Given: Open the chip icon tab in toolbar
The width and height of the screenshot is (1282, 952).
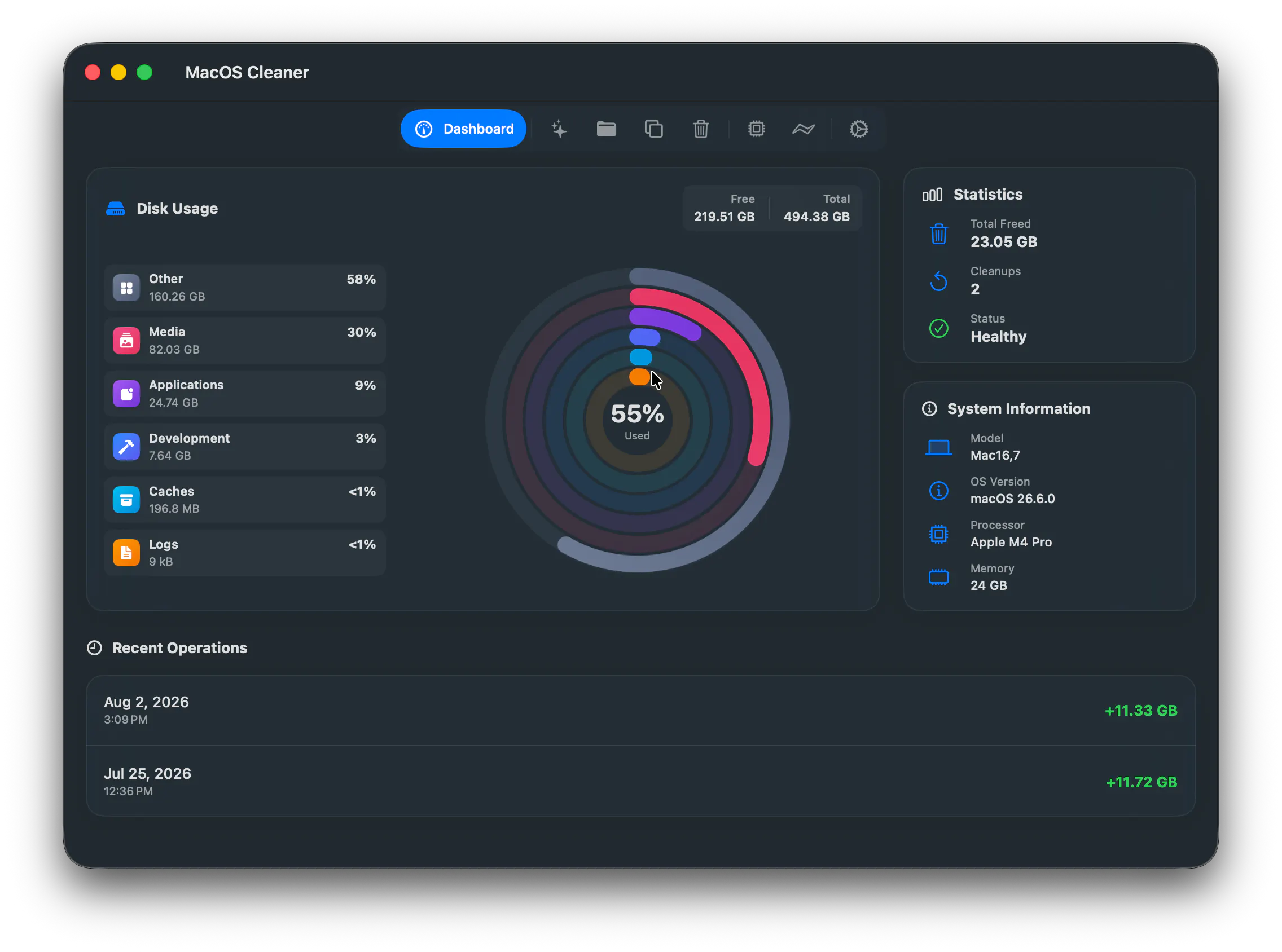Looking at the screenshot, I should tap(756, 129).
